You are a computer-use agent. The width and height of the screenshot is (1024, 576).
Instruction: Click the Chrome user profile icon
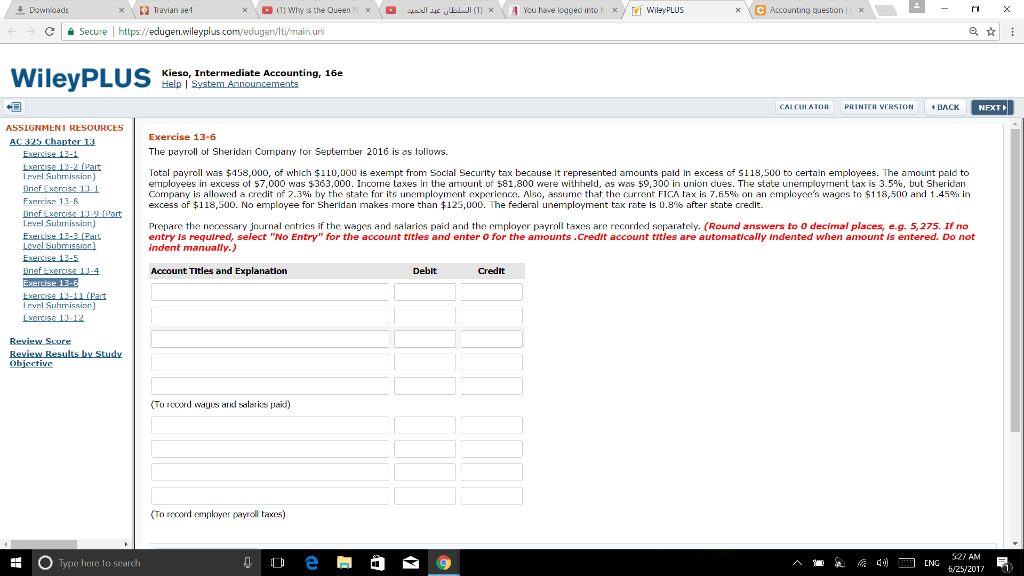pyautogui.click(x=917, y=7)
